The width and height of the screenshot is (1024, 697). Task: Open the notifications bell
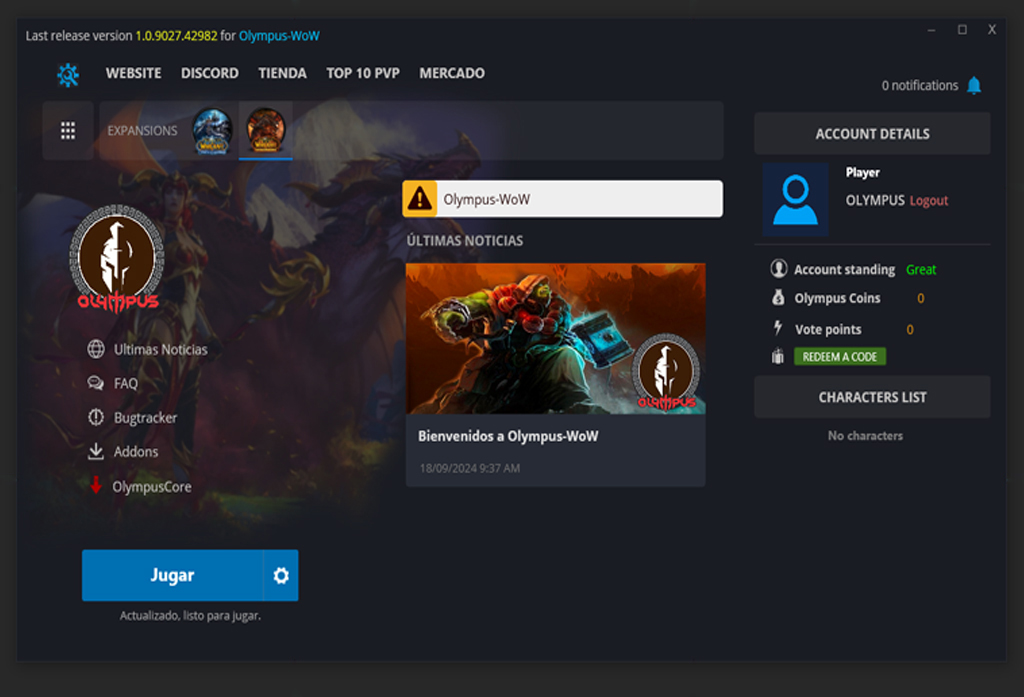click(973, 86)
